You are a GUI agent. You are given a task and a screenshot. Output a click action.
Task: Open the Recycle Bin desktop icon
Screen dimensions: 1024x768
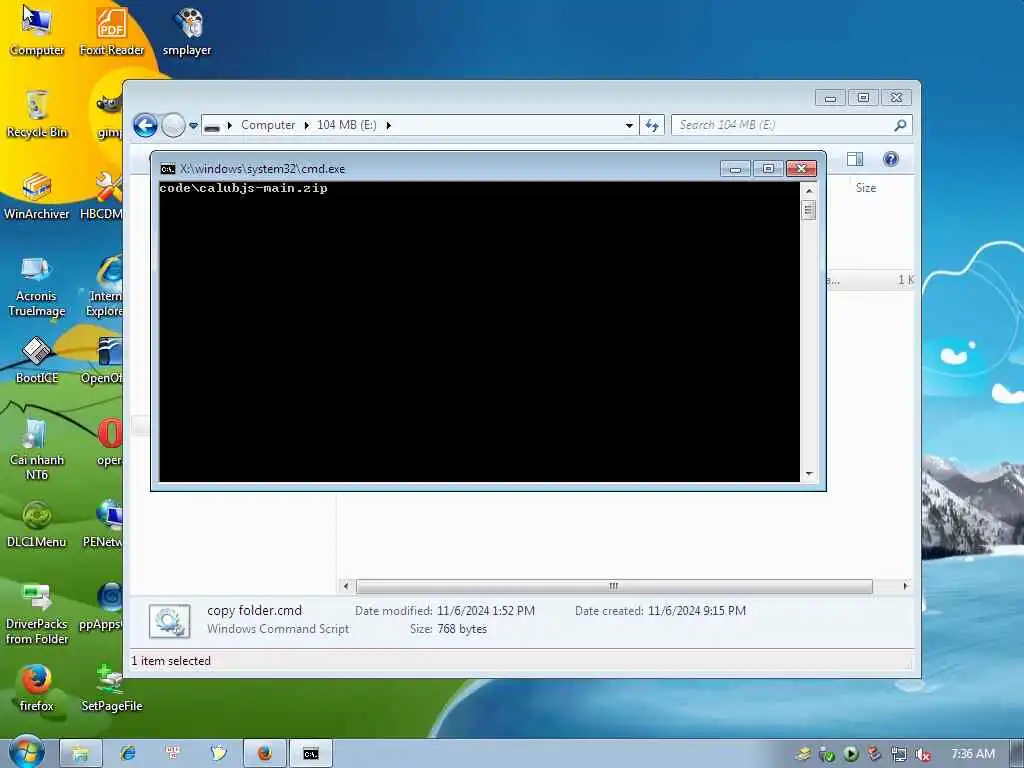[37, 114]
